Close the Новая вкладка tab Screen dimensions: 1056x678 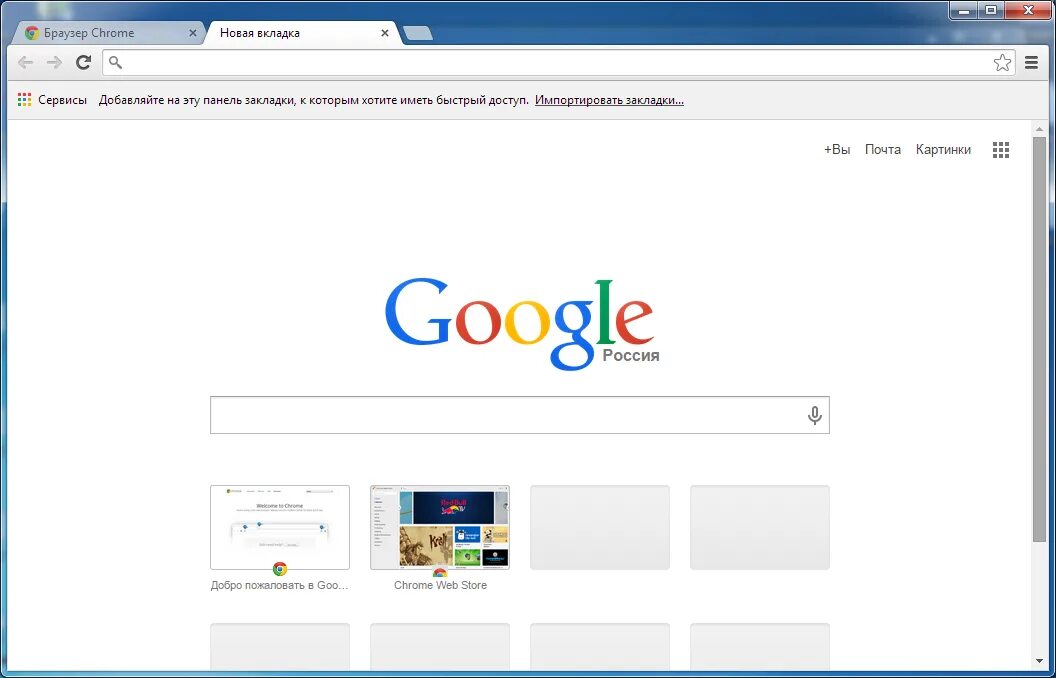pyautogui.click(x=385, y=32)
